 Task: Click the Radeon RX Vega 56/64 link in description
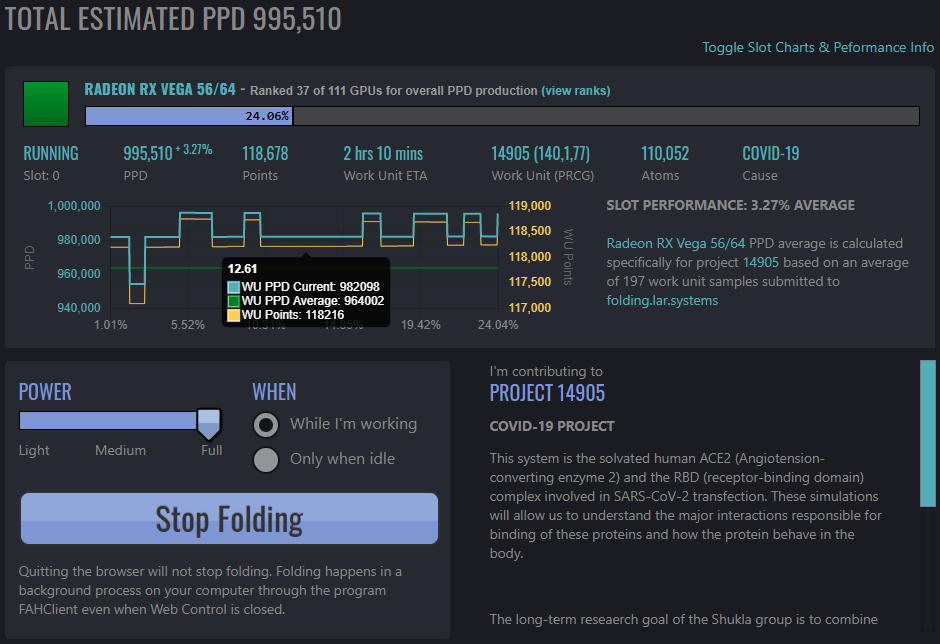coord(676,243)
